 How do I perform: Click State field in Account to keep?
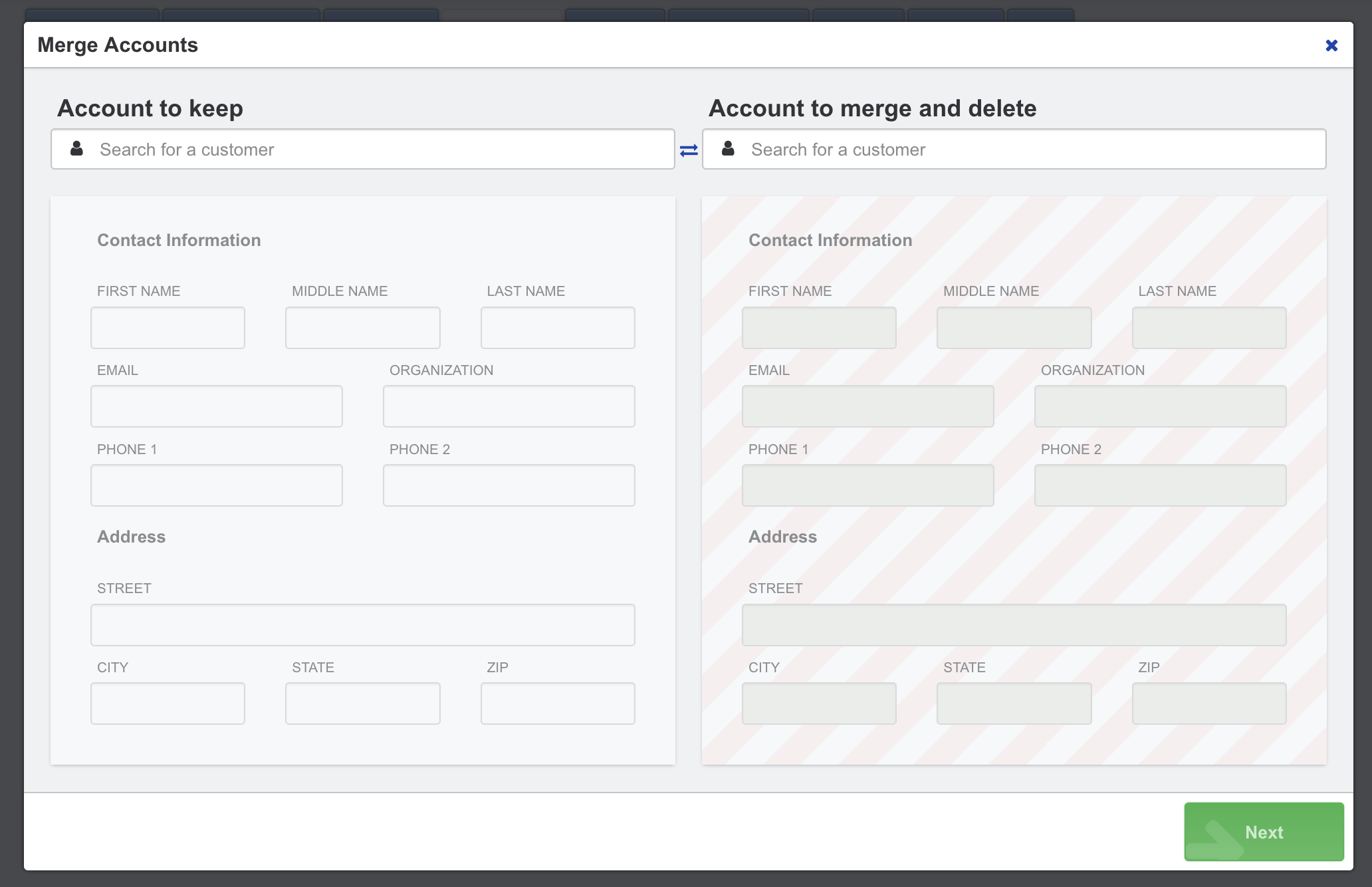(363, 703)
